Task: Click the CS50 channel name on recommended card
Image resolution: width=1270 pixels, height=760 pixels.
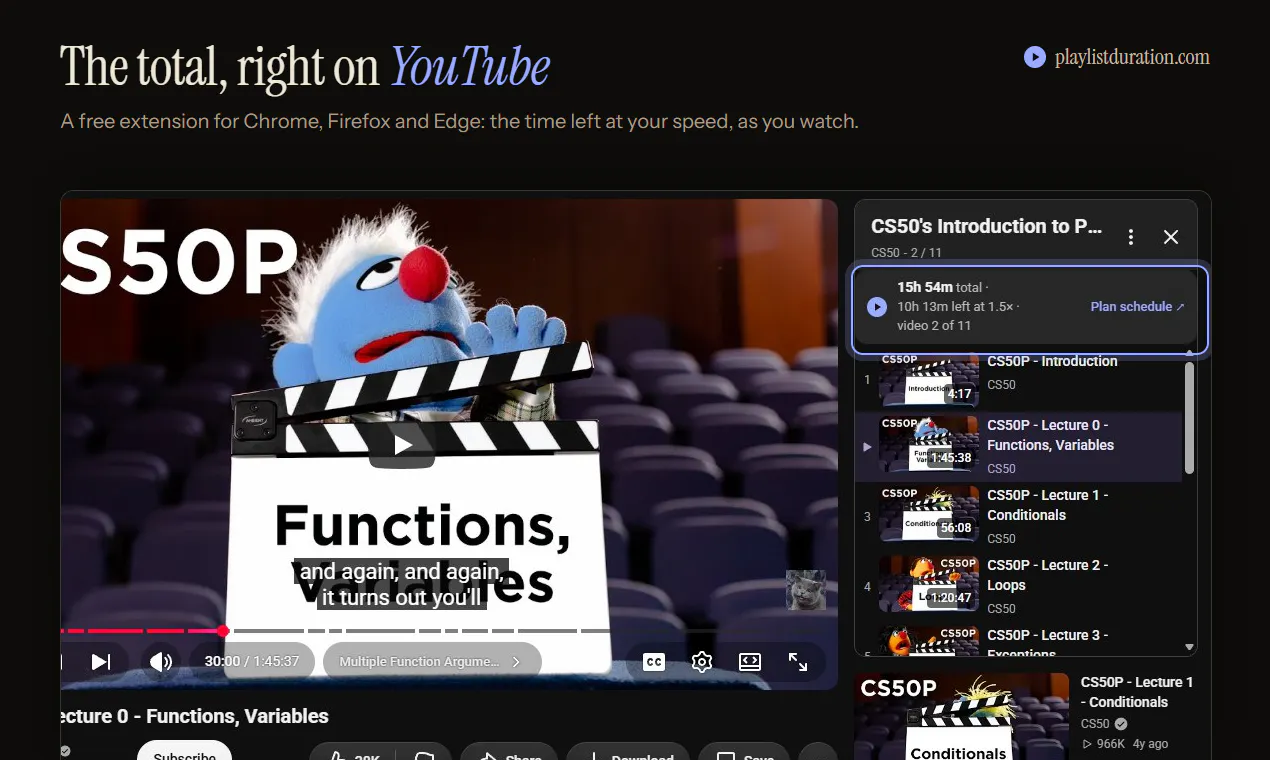Action: tap(1095, 724)
